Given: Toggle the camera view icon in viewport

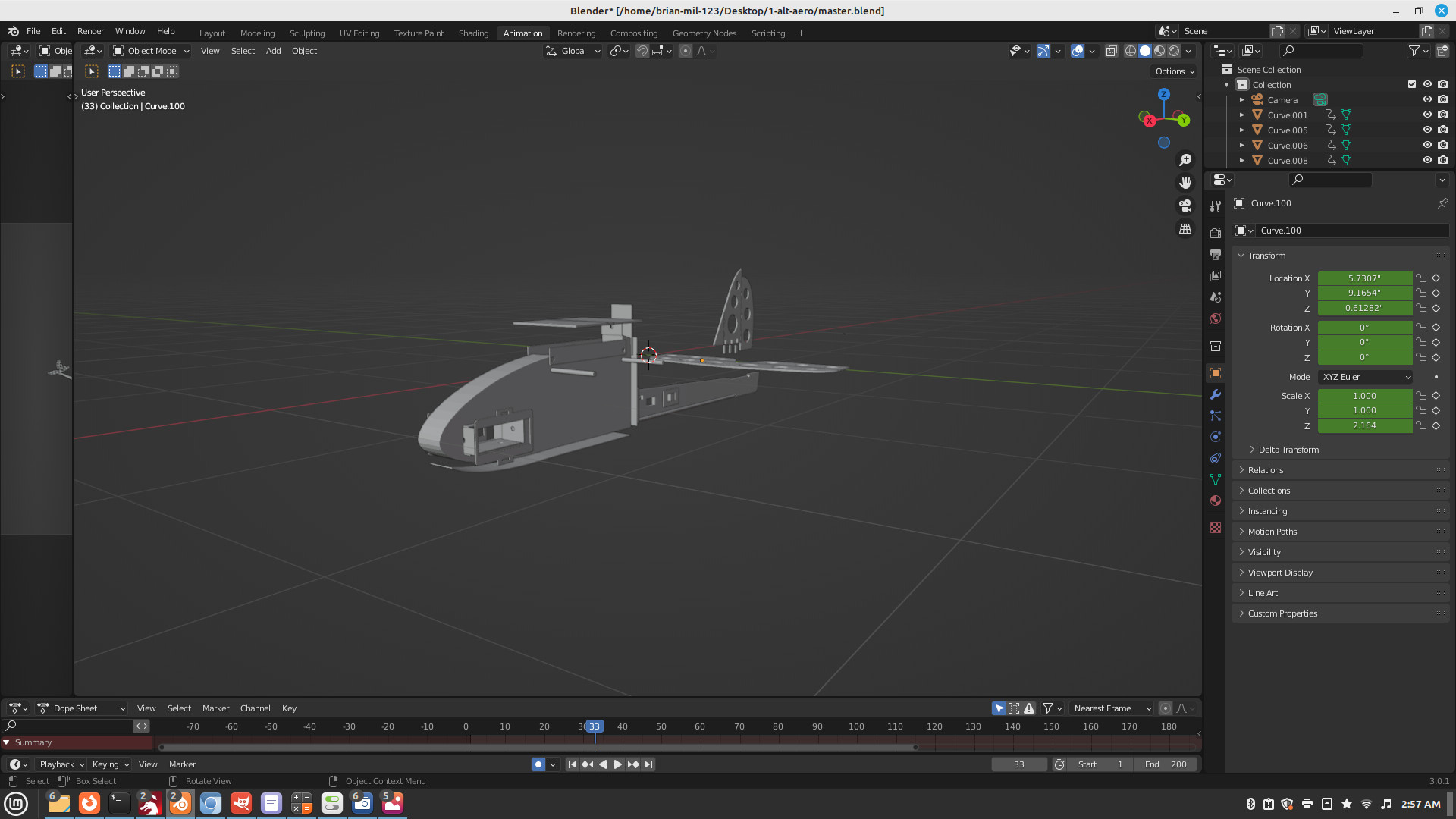Looking at the screenshot, I should coord(1185,206).
